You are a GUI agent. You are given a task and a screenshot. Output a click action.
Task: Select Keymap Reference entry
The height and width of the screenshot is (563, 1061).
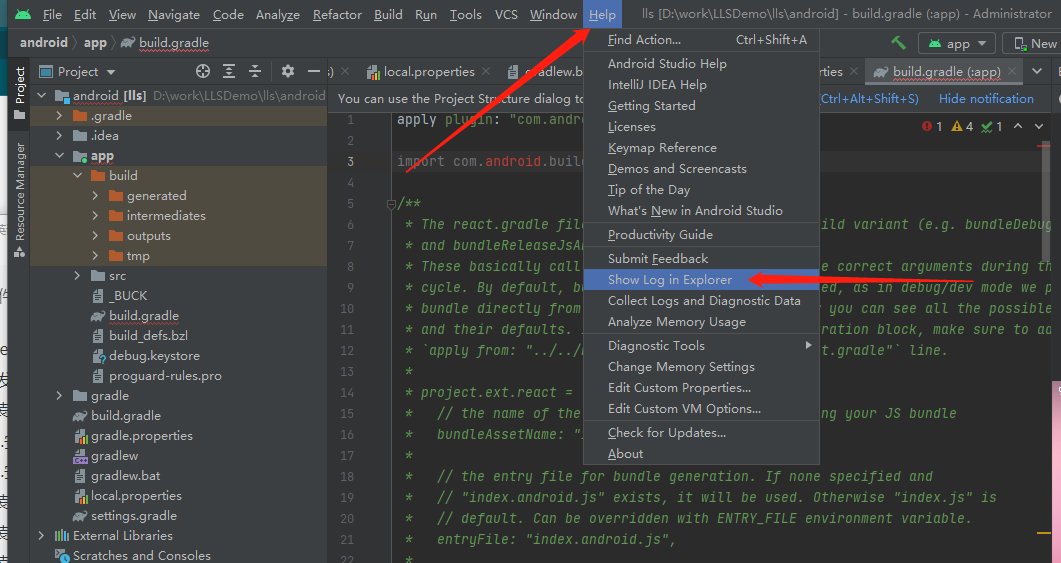pyautogui.click(x=702, y=148)
